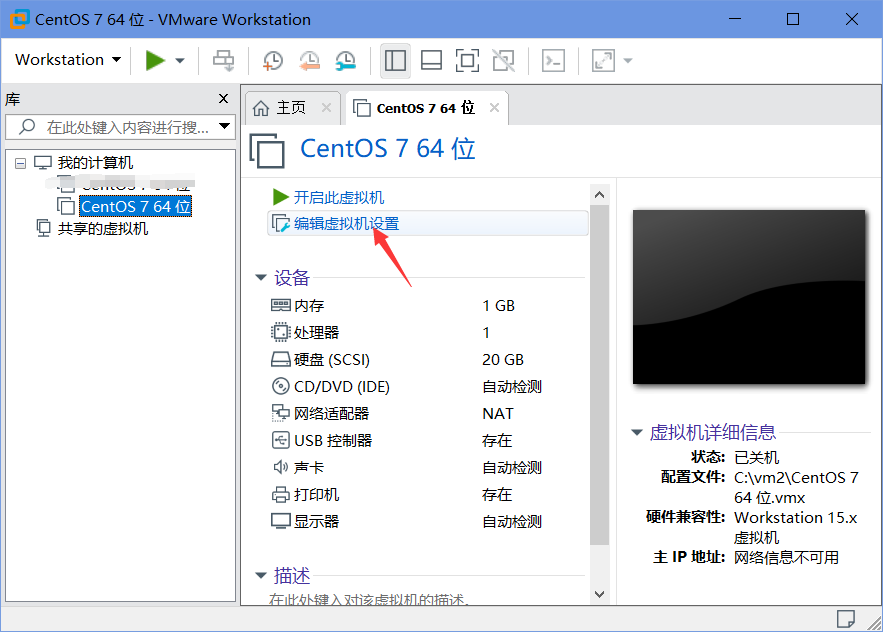Click the CD/DVD disc icon
Screen dimensions: 883x632
280,386
